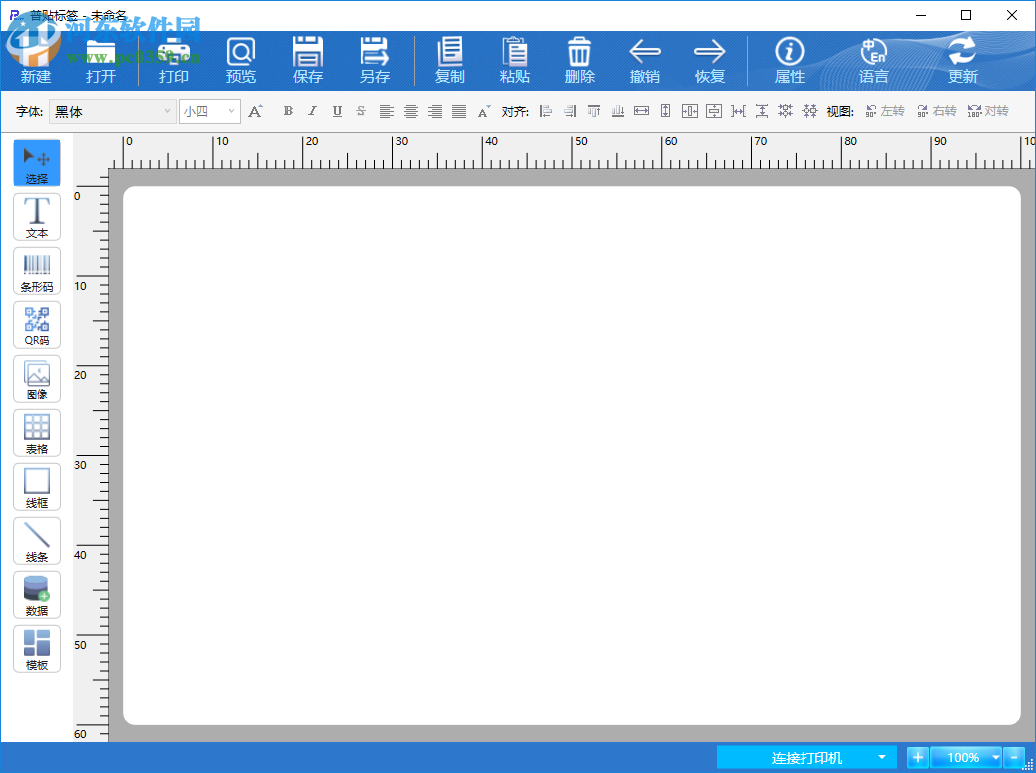Insert a 表格 table
The image size is (1036, 773).
pyautogui.click(x=37, y=433)
